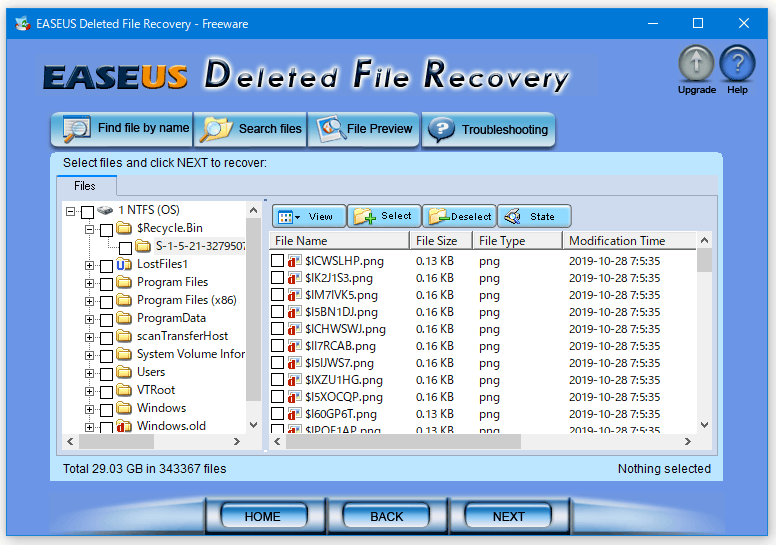The height and width of the screenshot is (545, 776).
Task: Click tree vertical scrollbar down arrow
Action: click(253, 425)
